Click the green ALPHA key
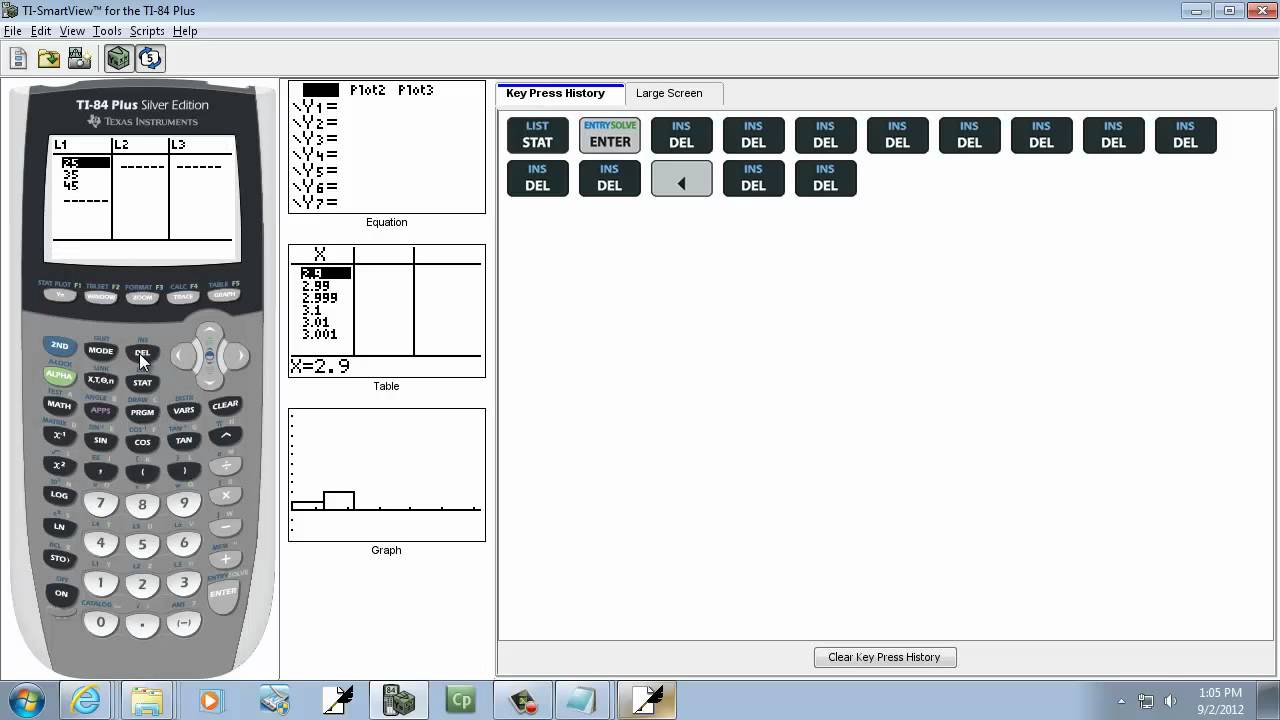1280x720 pixels. pyautogui.click(x=59, y=375)
